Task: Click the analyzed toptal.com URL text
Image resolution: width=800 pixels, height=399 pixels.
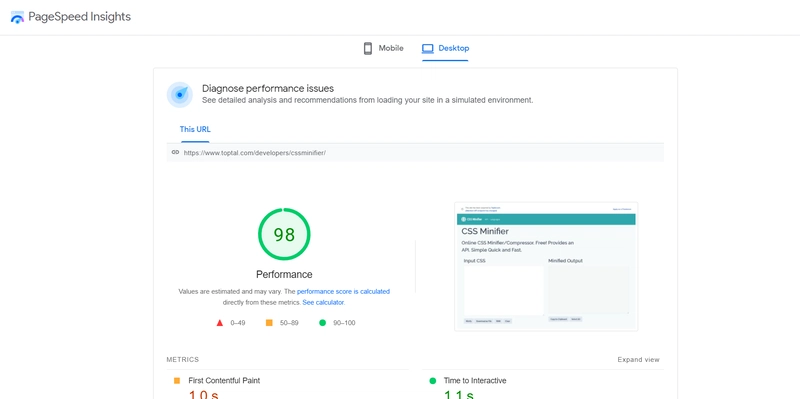Action: [255, 153]
